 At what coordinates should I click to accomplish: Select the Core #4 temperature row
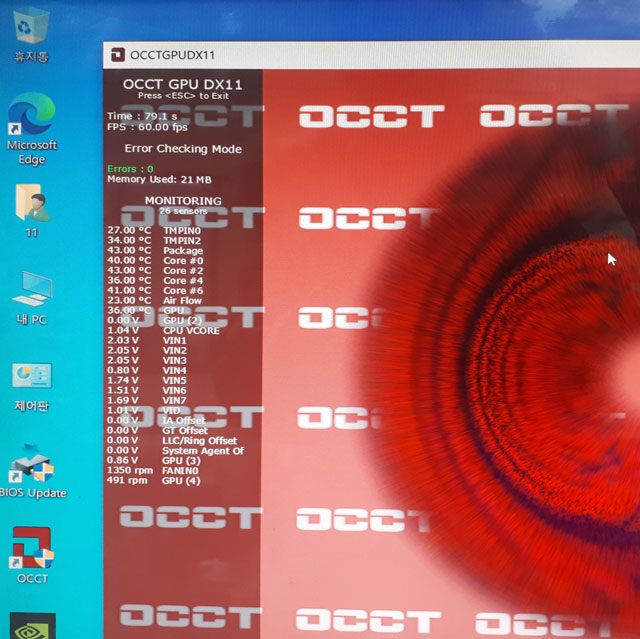(x=155, y=281)
